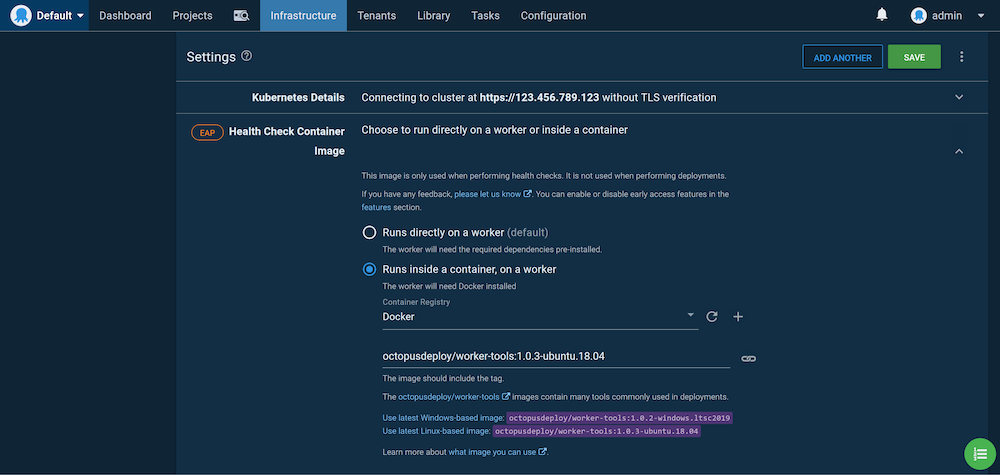Use latest Linux-based image link
This screenshot has height=475, width=1000.
point(437,432)
